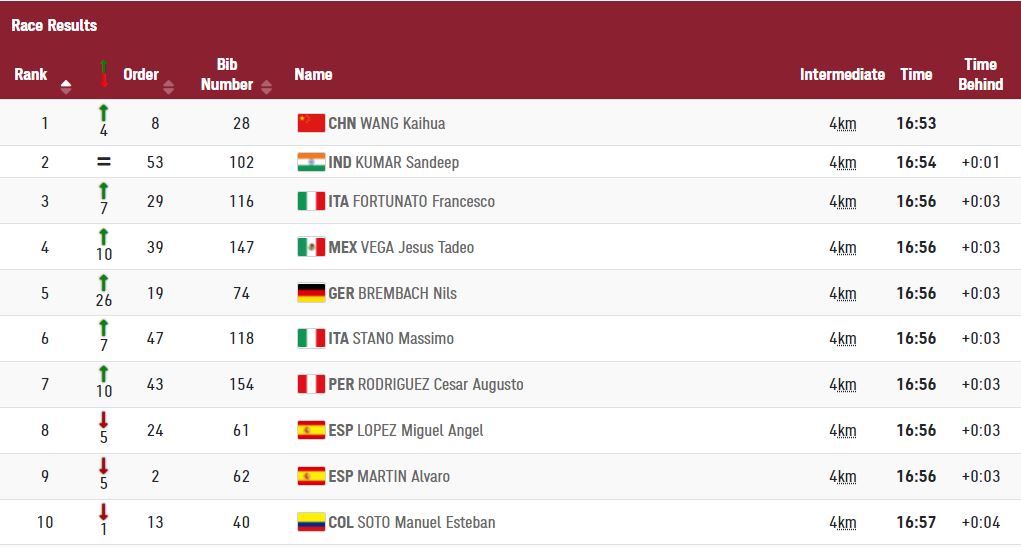
Task: Click the Colombia flag icon
Action: [x=311, y=522]
